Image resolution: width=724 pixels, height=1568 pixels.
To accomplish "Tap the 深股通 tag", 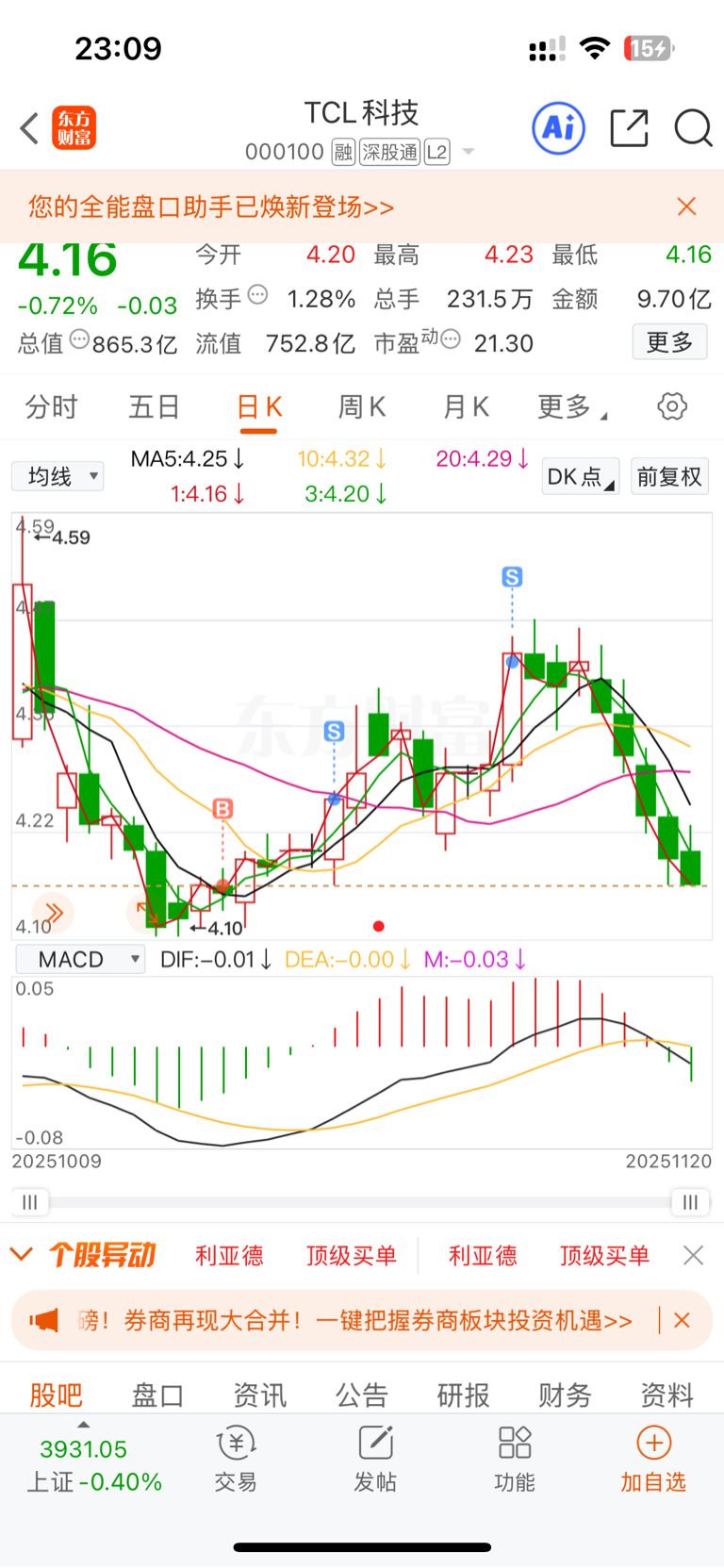I will pos(389,152).
